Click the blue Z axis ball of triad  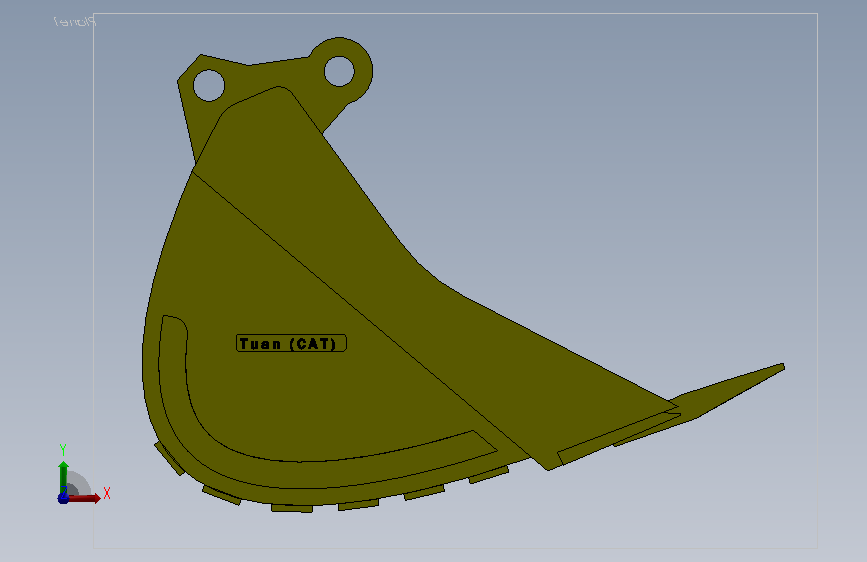pyautogui.click(x=63, y=498)
